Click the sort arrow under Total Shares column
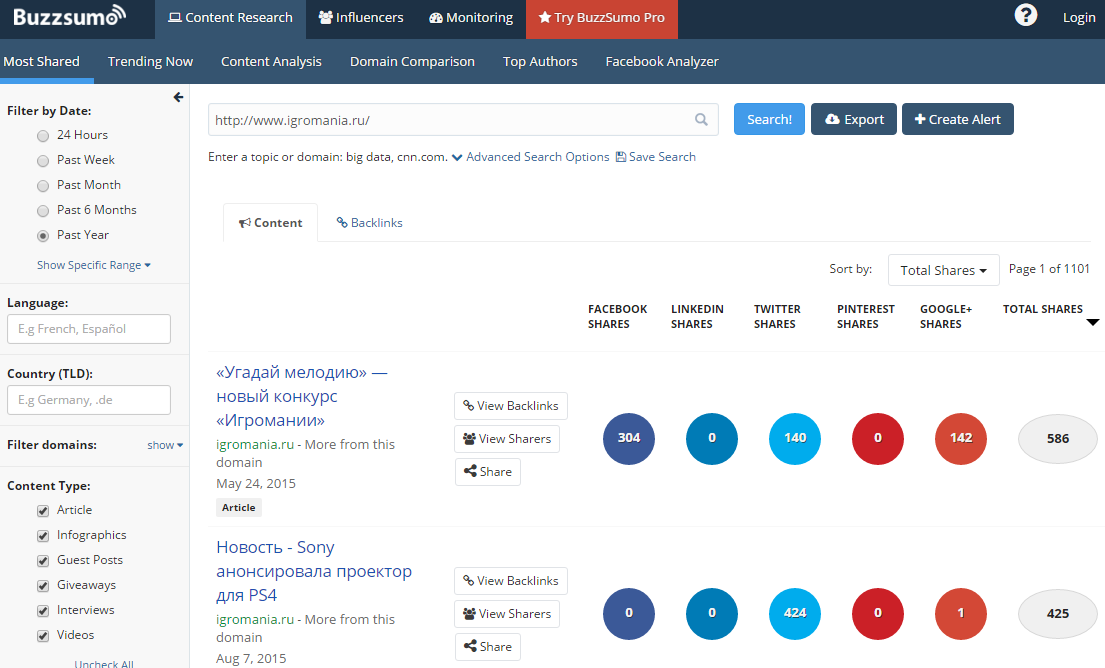The image size is (1105, 668). [1092, 322]
